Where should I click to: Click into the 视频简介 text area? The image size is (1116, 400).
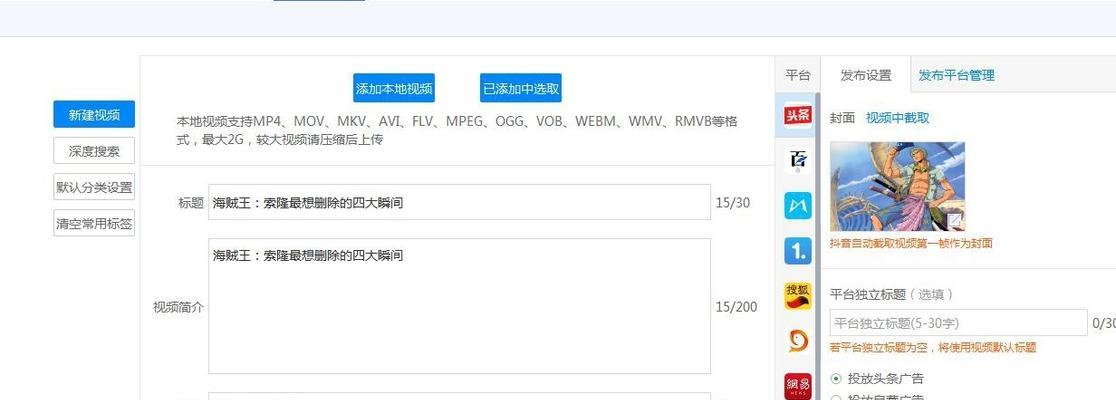coord(459,306)
